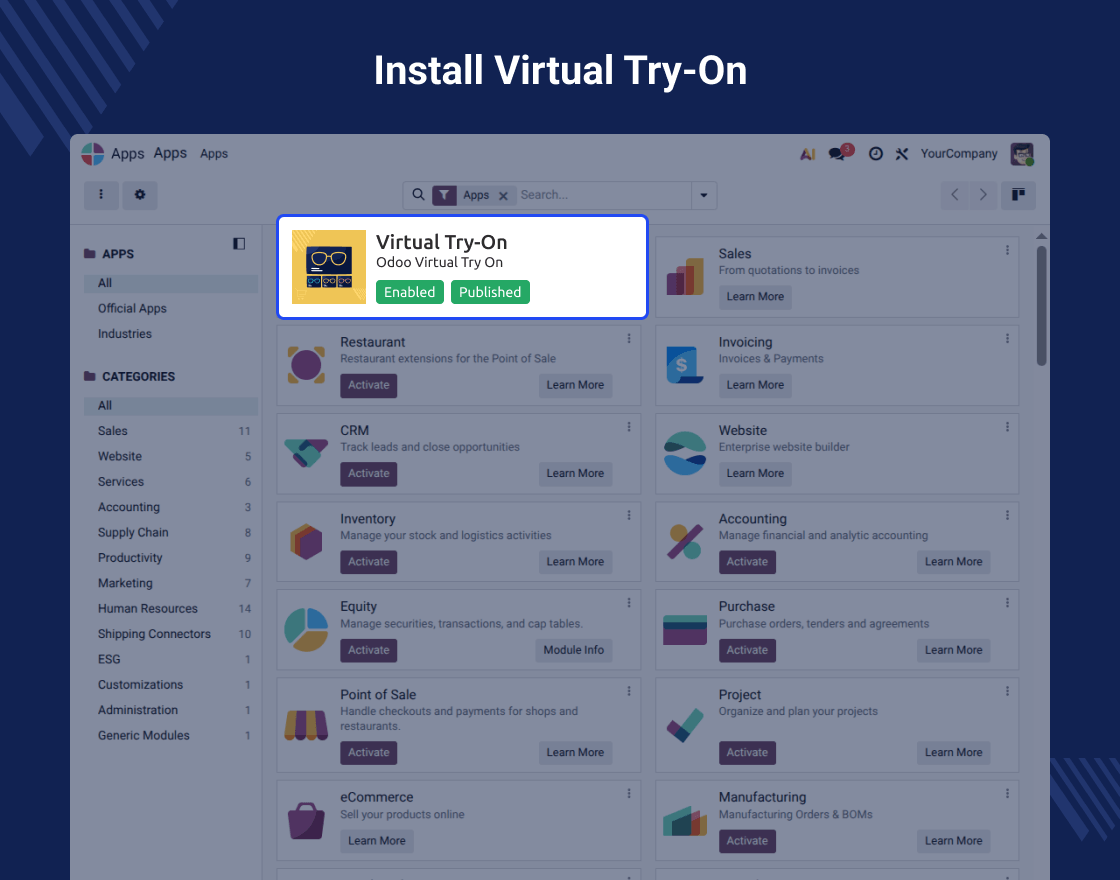Go to next page arrow

click(983, 195)
